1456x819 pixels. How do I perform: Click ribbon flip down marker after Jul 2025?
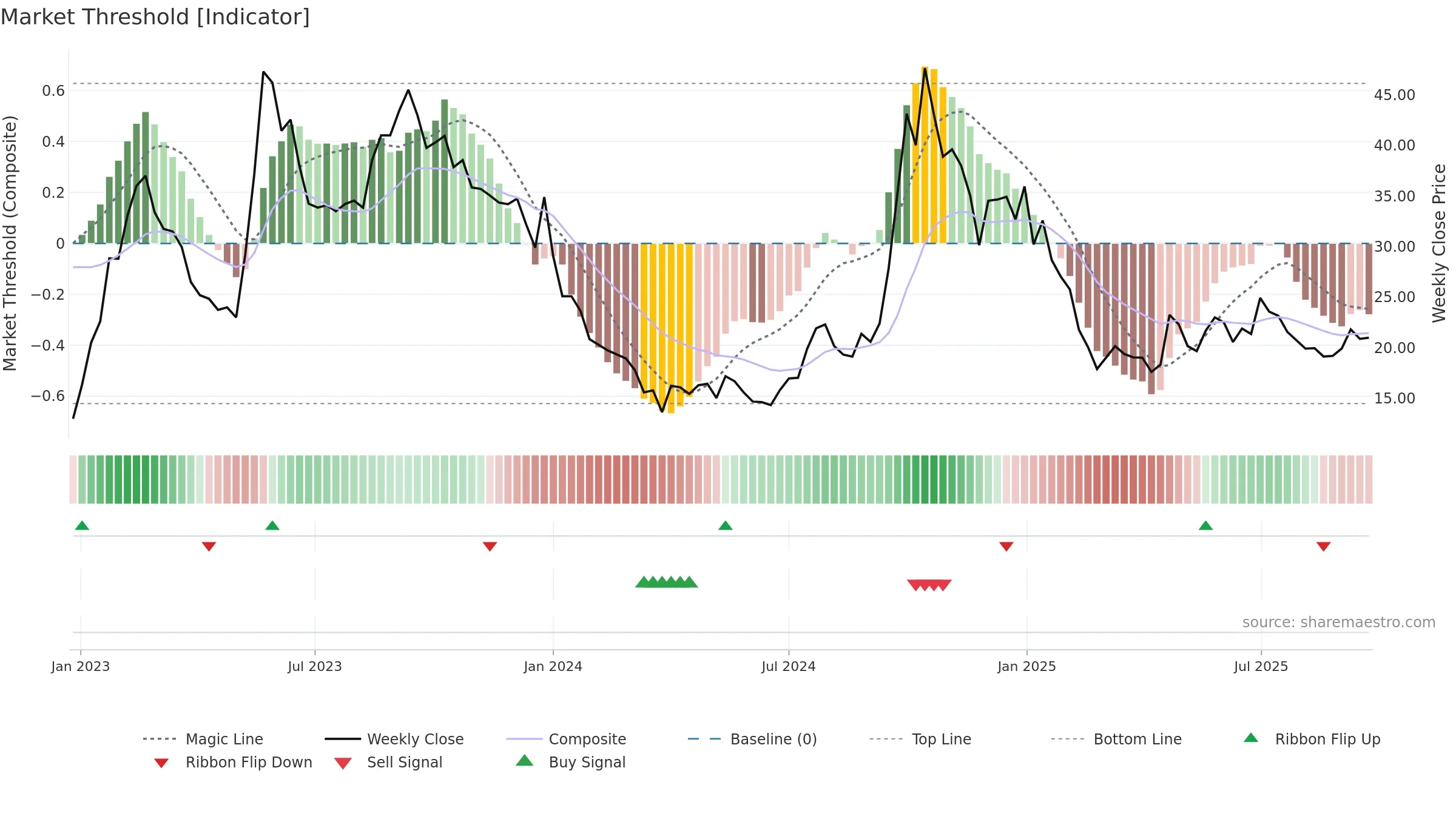[1324, 547]
